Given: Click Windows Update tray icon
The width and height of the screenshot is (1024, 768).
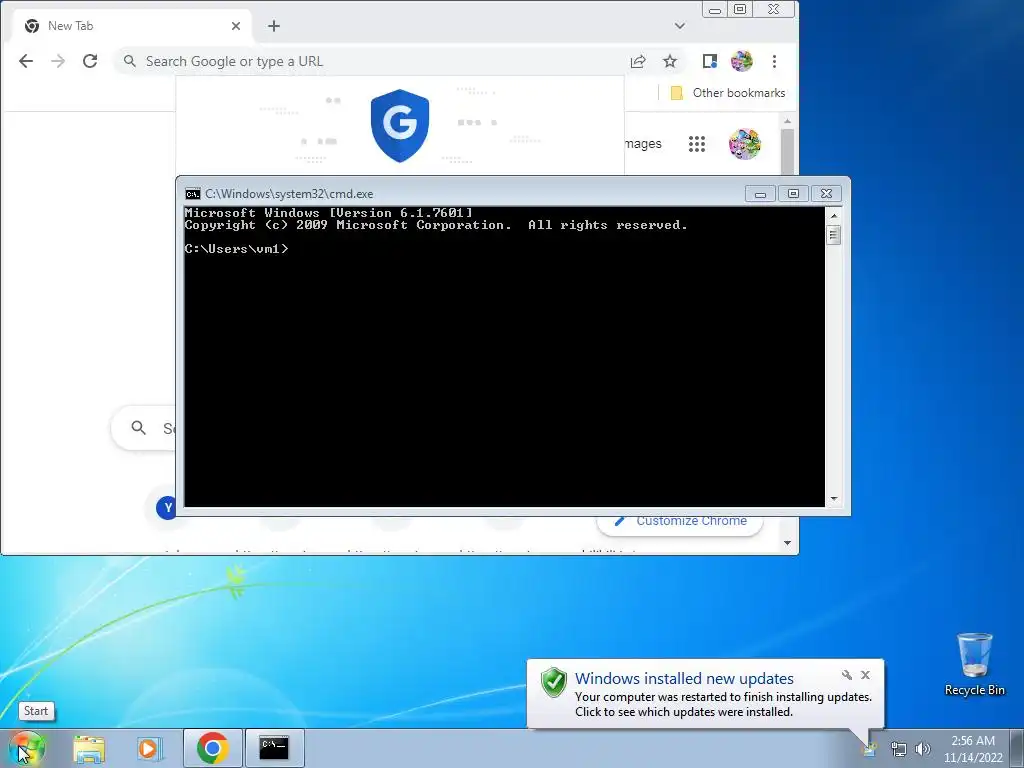Looking at the screenshot, I should click(x=870, y=749).
